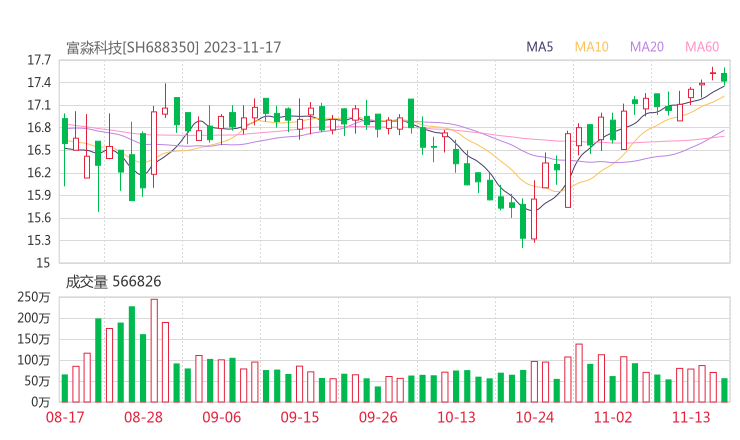Image resolution: width=740 pixels, height=440 pixels.
Task: Click the 成交量 566826 volume label
Action: 113,282
